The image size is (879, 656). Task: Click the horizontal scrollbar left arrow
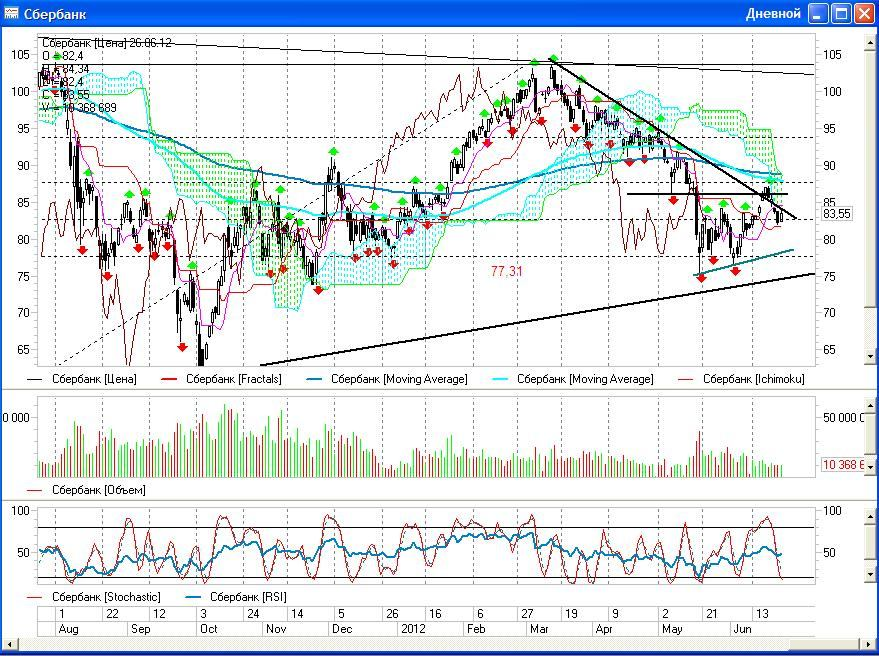click(8, 645)
